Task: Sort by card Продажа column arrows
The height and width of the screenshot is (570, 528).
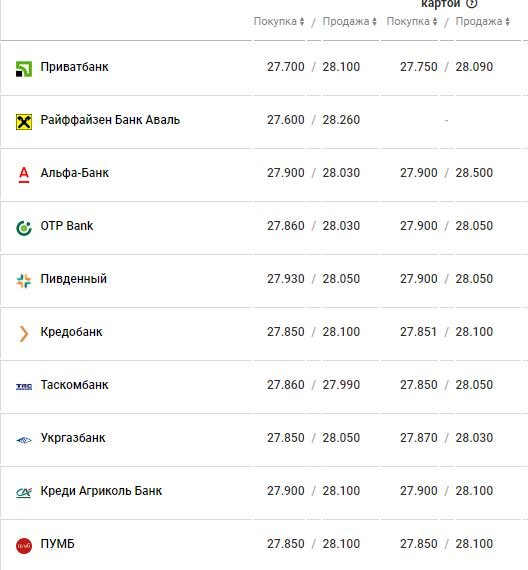Action: click(507, 21)
